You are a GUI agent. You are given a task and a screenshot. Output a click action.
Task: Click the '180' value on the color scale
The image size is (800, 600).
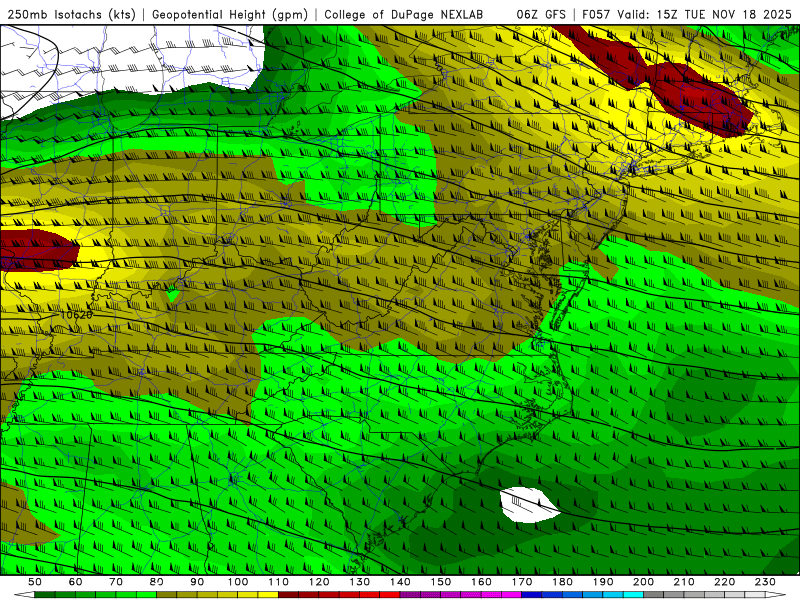click(x=562, y=582)
